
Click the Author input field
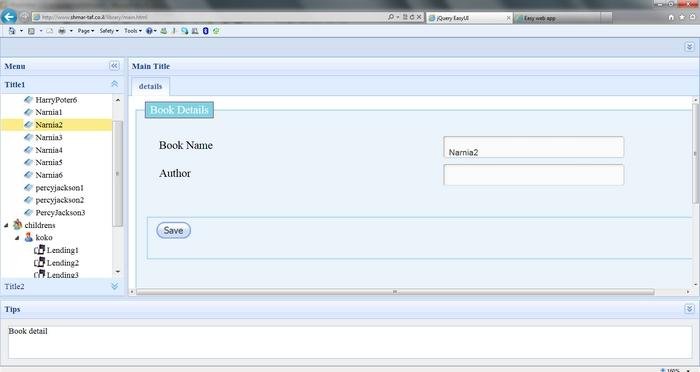[533, 175]
